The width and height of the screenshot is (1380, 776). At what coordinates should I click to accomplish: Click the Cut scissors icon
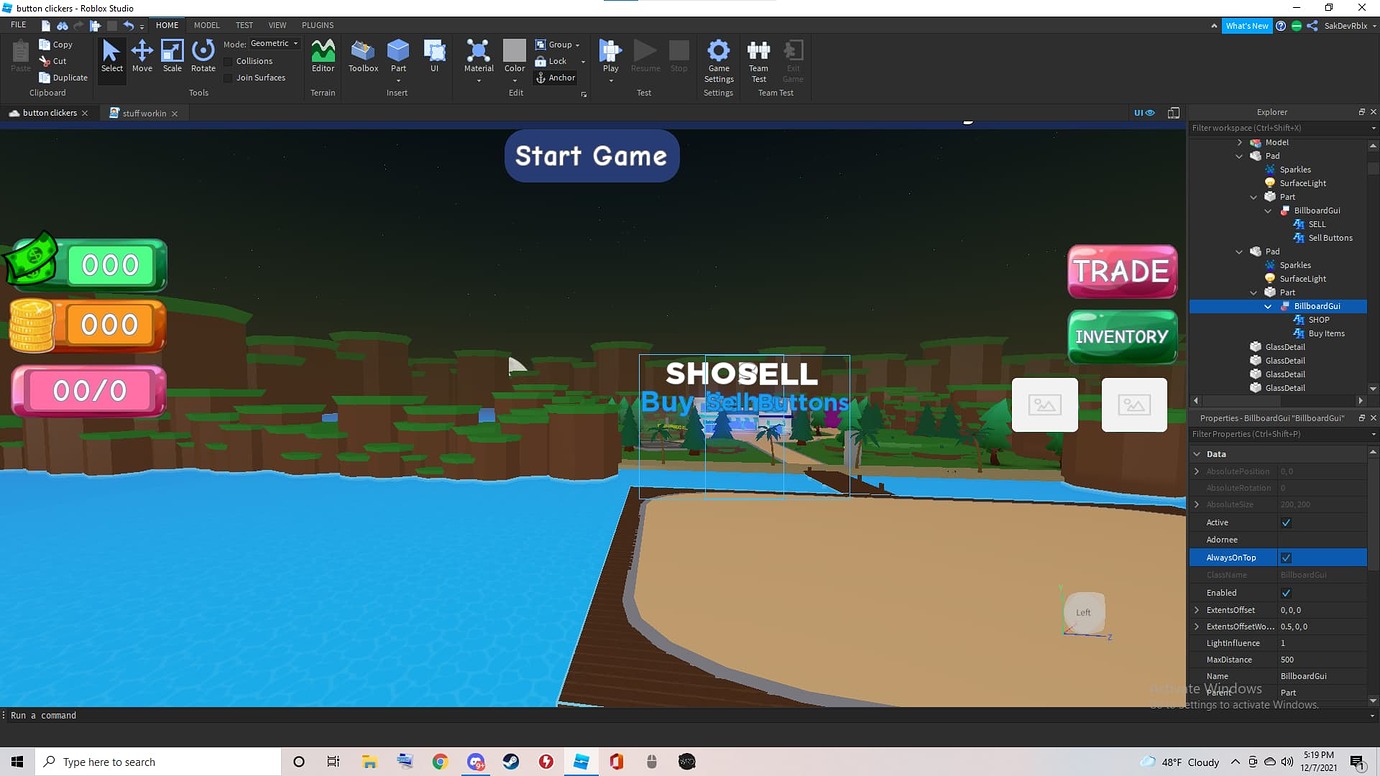(x=44, y=61)
